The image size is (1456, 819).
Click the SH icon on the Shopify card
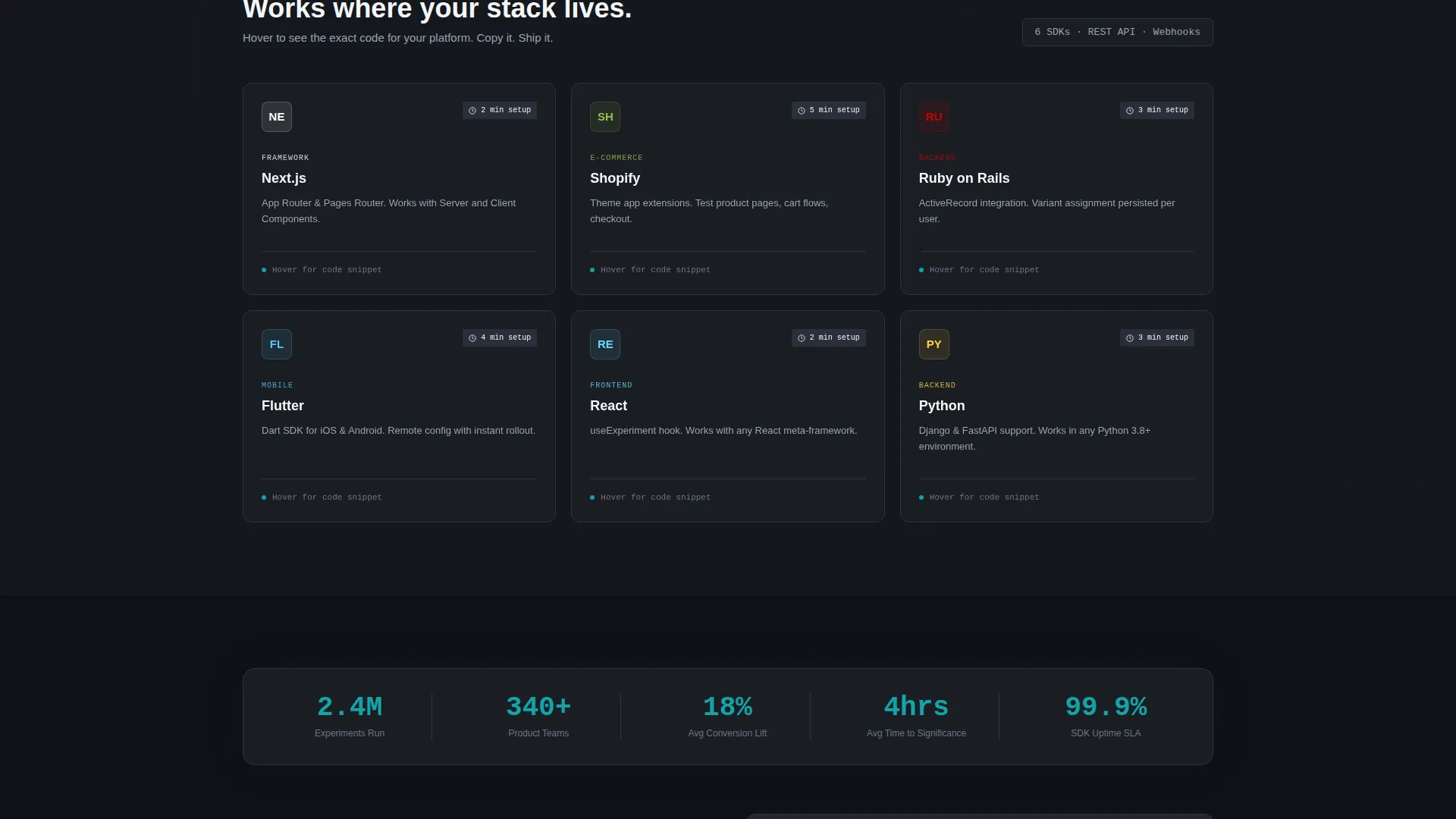(605, 117)
